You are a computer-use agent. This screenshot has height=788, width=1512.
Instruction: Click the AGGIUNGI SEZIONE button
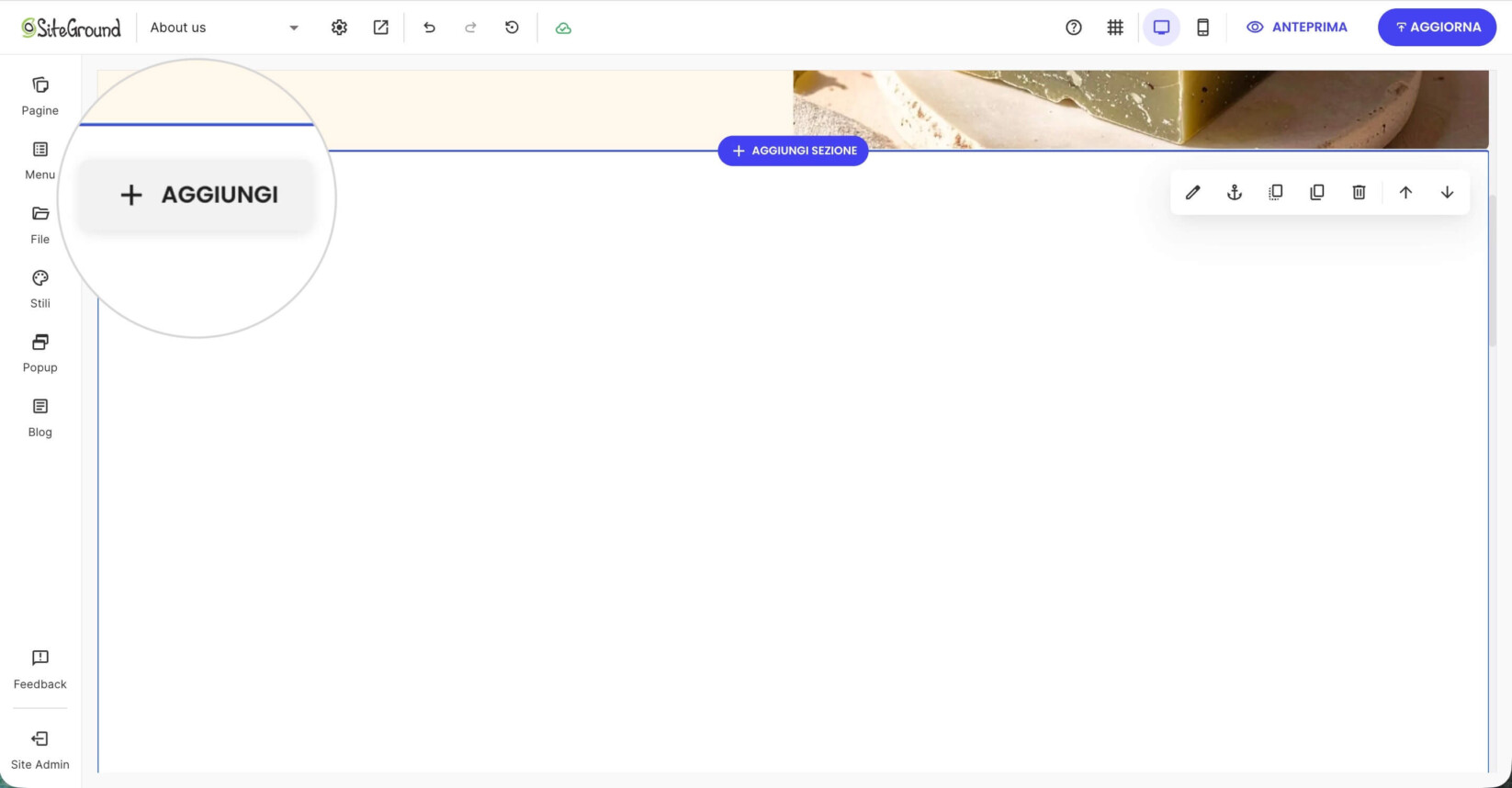[793, 151]
